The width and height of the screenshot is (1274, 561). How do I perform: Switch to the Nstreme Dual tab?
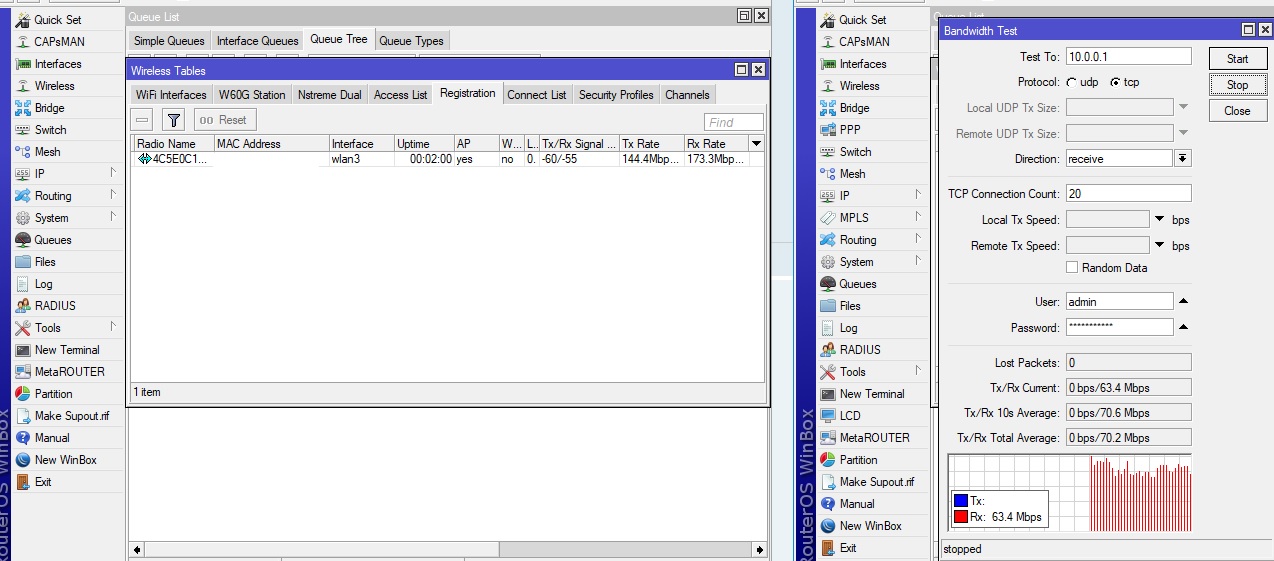pyautogui.click(x=330, y=95)
